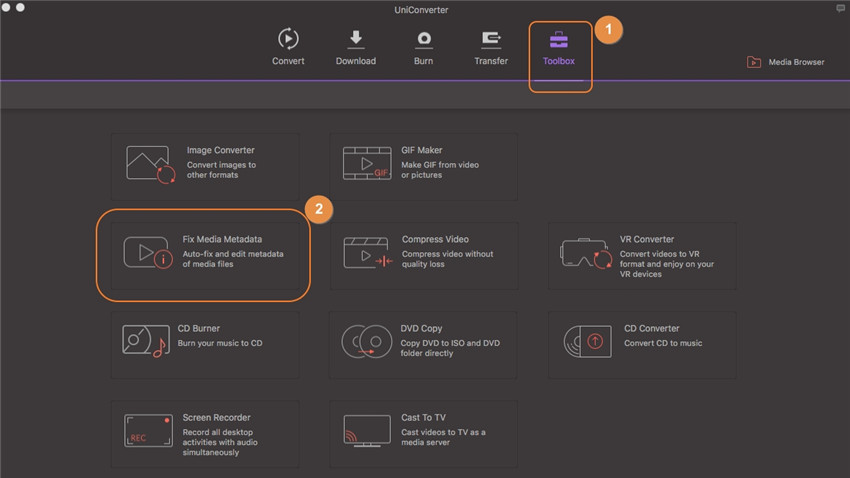The width and height of the screenshot is (850, 478).
Task: Launch the GIF Maker title
Action: 422,150
